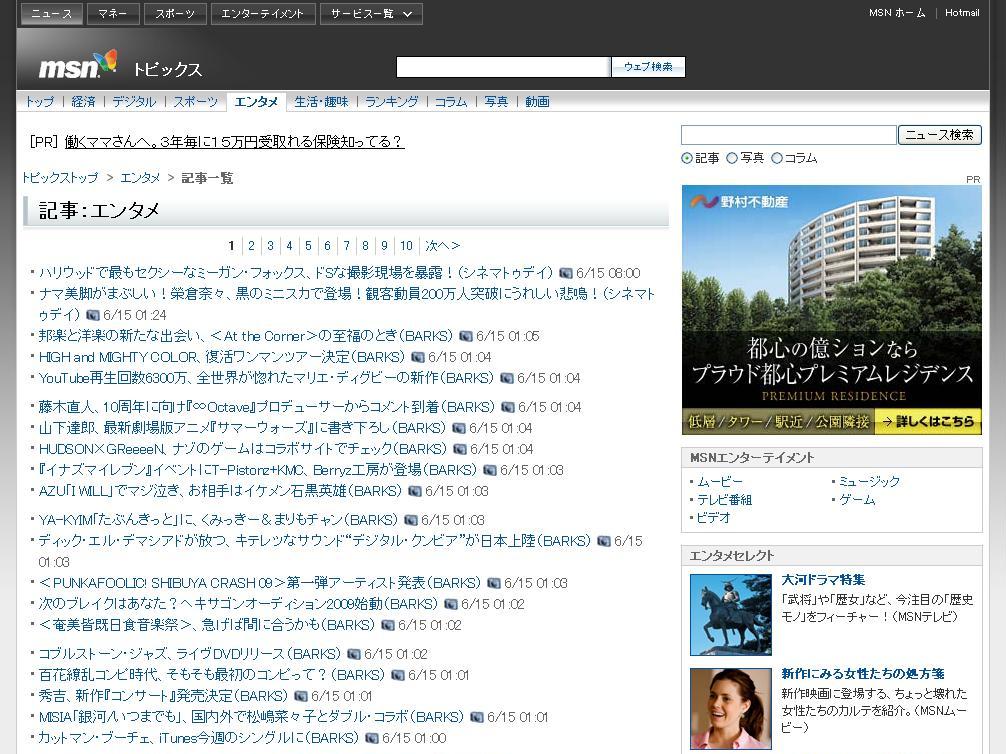Click camera icon beside YA-KYIM article
This screenshot has height=754, width=1006.
[x=411, y=520]
